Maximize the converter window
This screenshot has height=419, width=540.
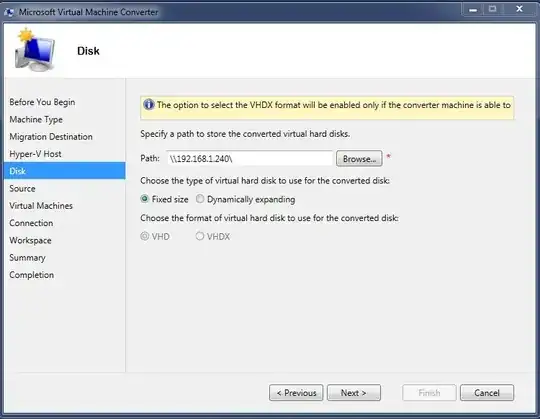coord(492,9)
